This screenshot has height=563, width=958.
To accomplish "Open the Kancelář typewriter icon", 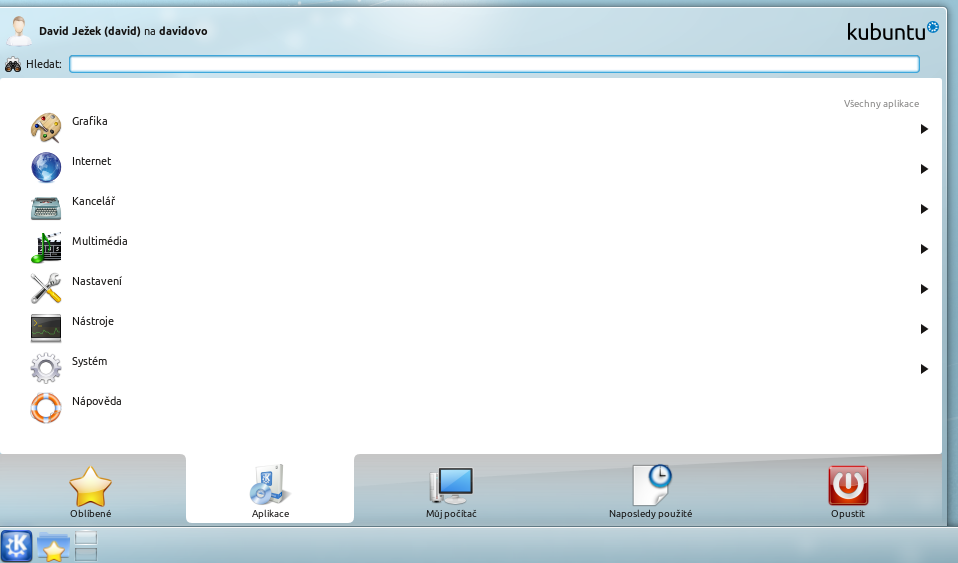I will pos(46,208).
